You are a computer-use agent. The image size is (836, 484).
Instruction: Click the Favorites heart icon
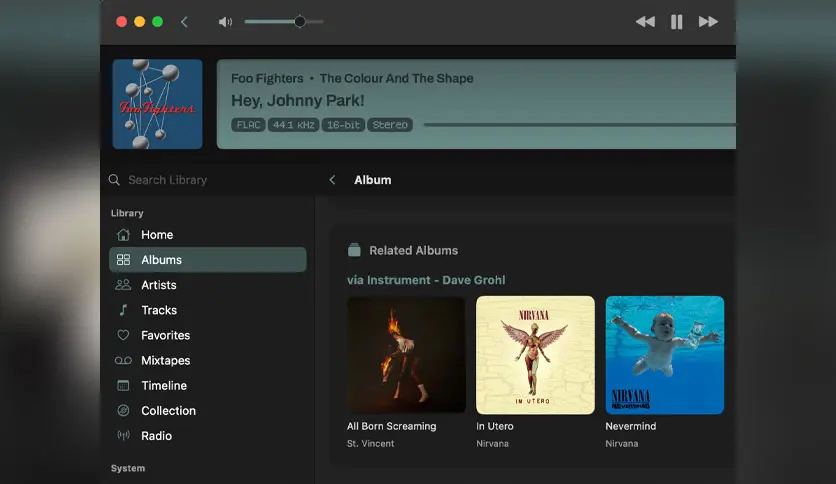[123, 335]
